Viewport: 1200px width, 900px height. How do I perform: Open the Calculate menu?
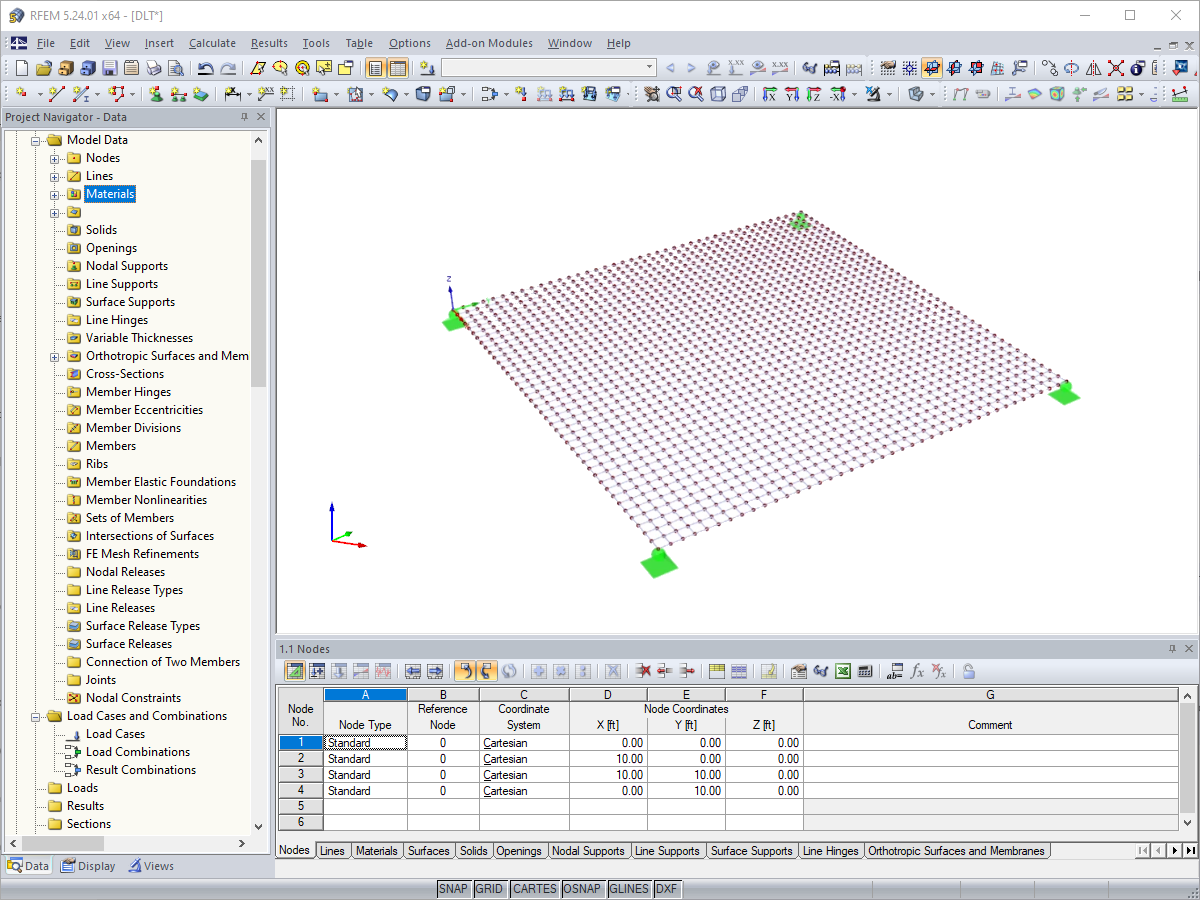tap(212, 43)
